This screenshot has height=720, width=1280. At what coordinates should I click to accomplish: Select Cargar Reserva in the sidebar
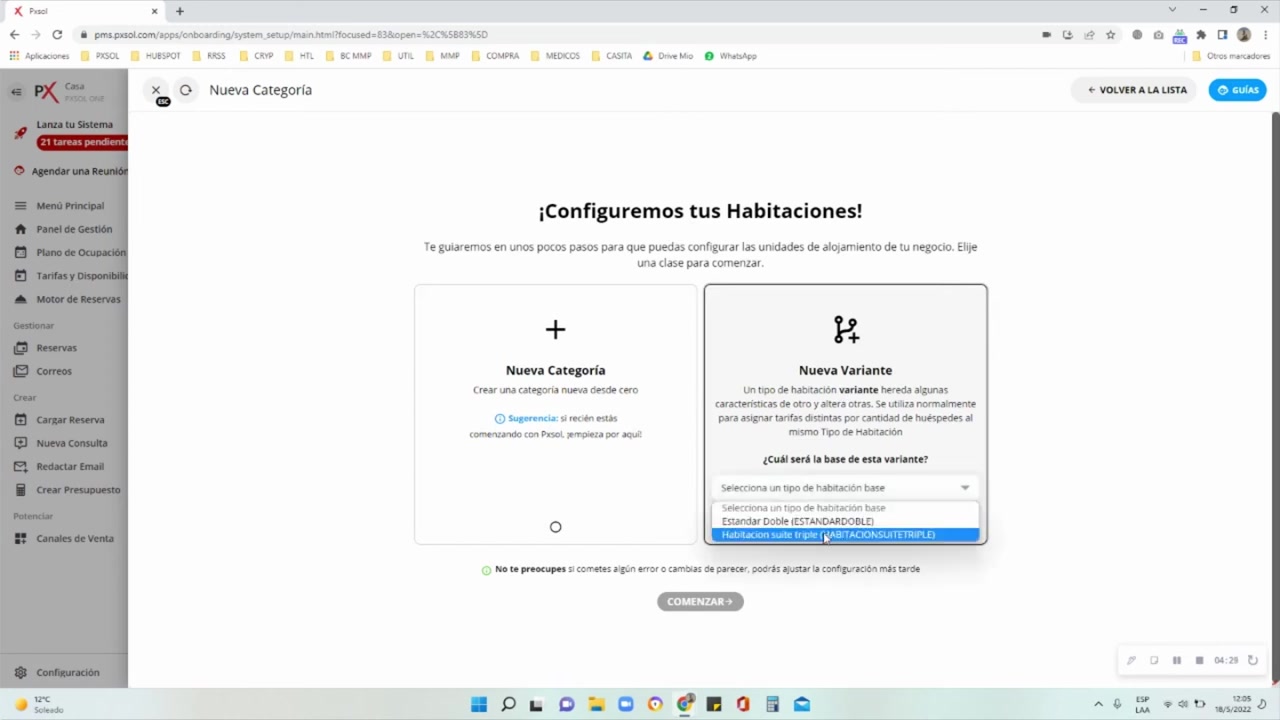coord(70,419)
